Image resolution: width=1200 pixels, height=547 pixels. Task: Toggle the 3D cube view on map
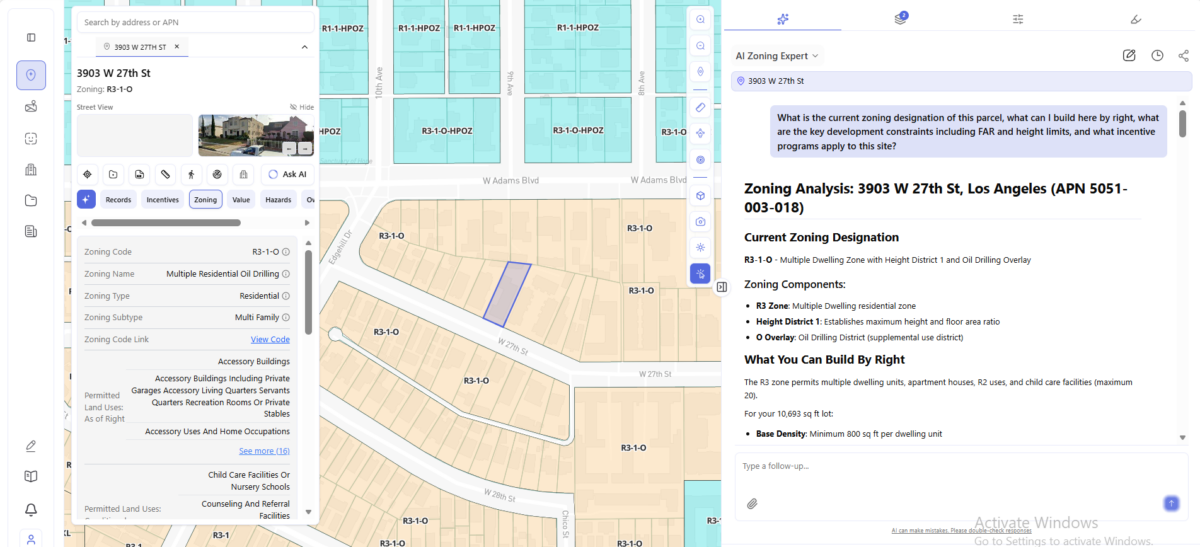click(700, 195)
